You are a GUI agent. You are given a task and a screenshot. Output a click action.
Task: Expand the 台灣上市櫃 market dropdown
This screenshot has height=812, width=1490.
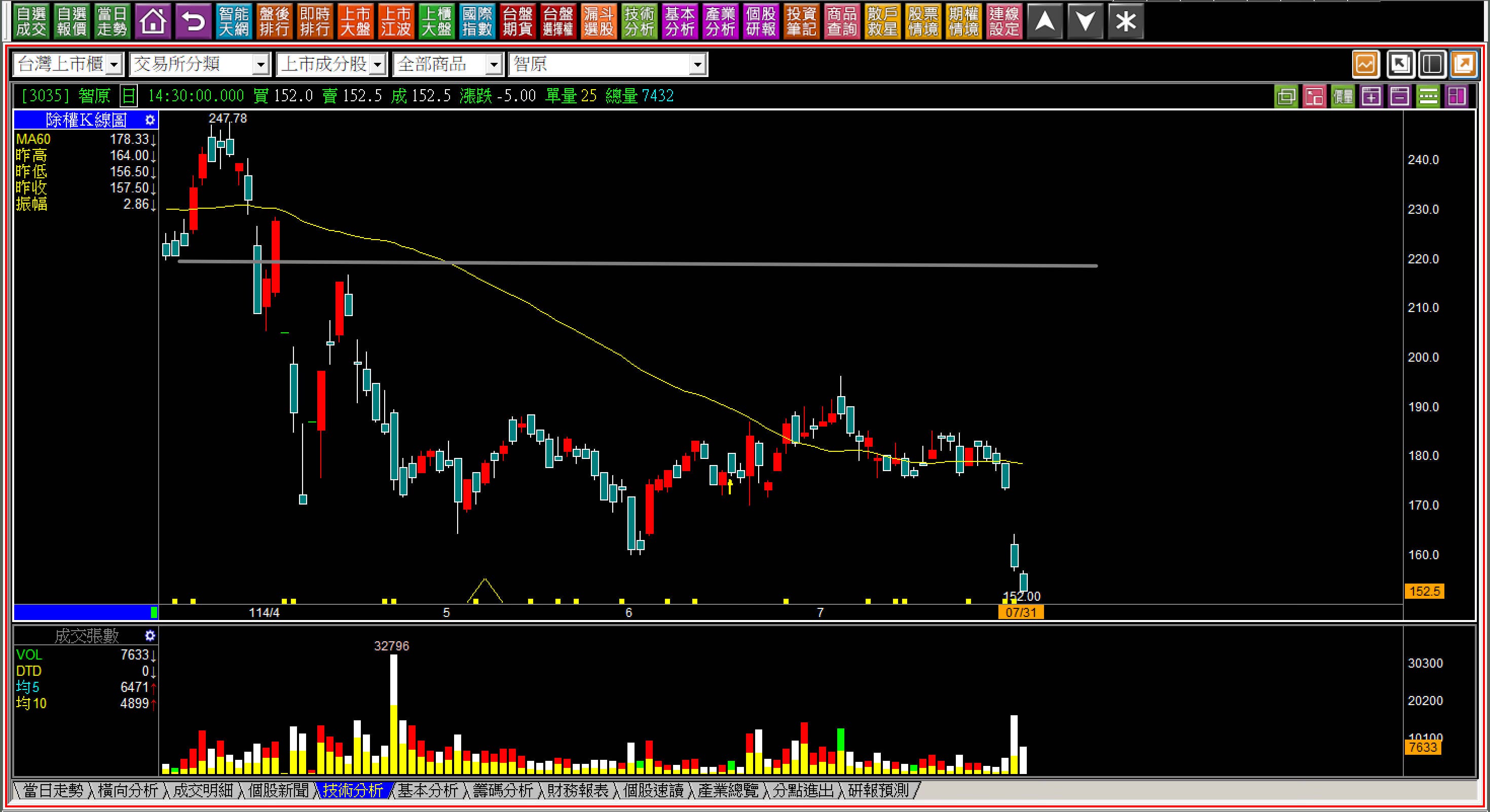pyautogui.click(x=115, y=64)
